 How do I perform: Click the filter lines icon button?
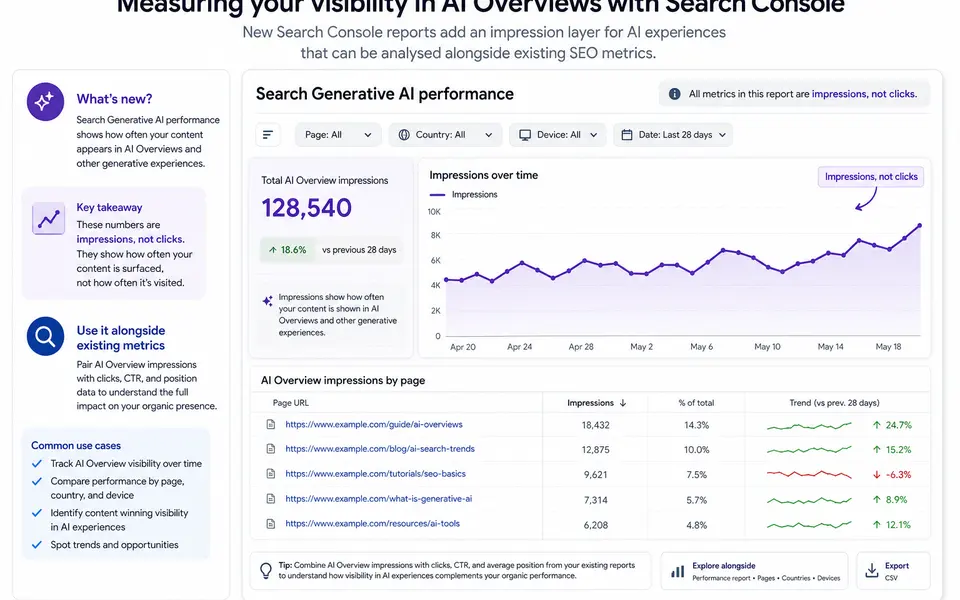pyautogui.click(x=268, y=135)
